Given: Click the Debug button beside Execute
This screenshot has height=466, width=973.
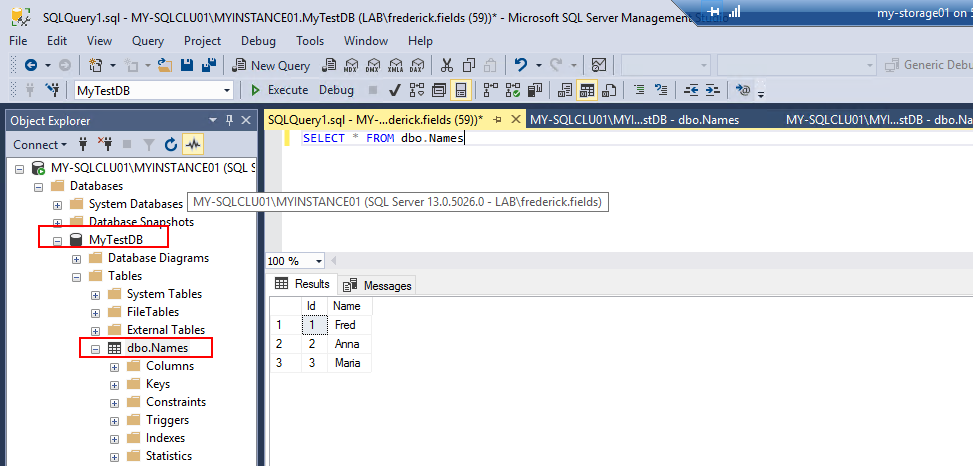Looking at the screenshot, I should coord(336,91).
